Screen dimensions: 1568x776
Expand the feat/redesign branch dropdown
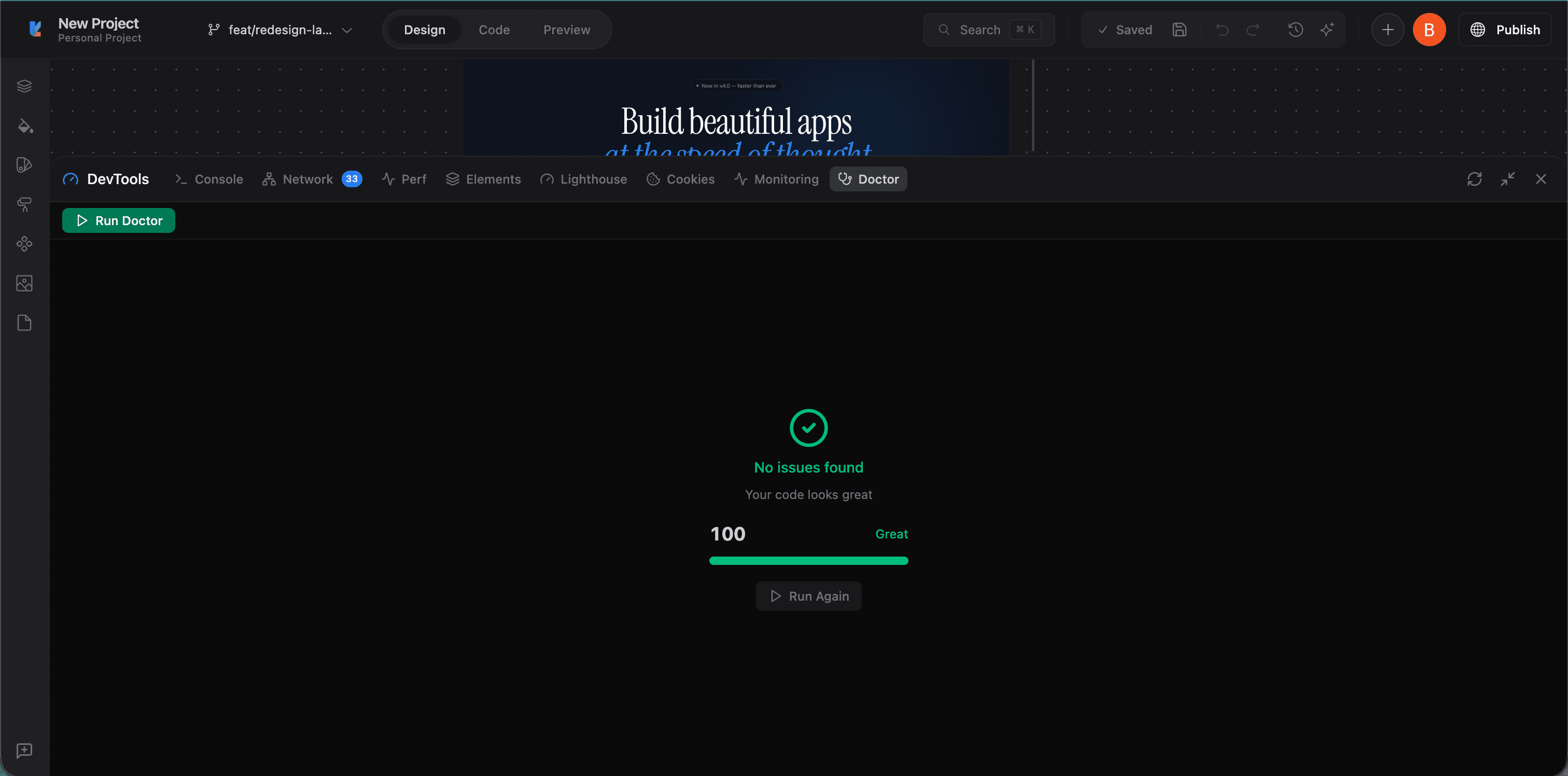tap(281, 30)
